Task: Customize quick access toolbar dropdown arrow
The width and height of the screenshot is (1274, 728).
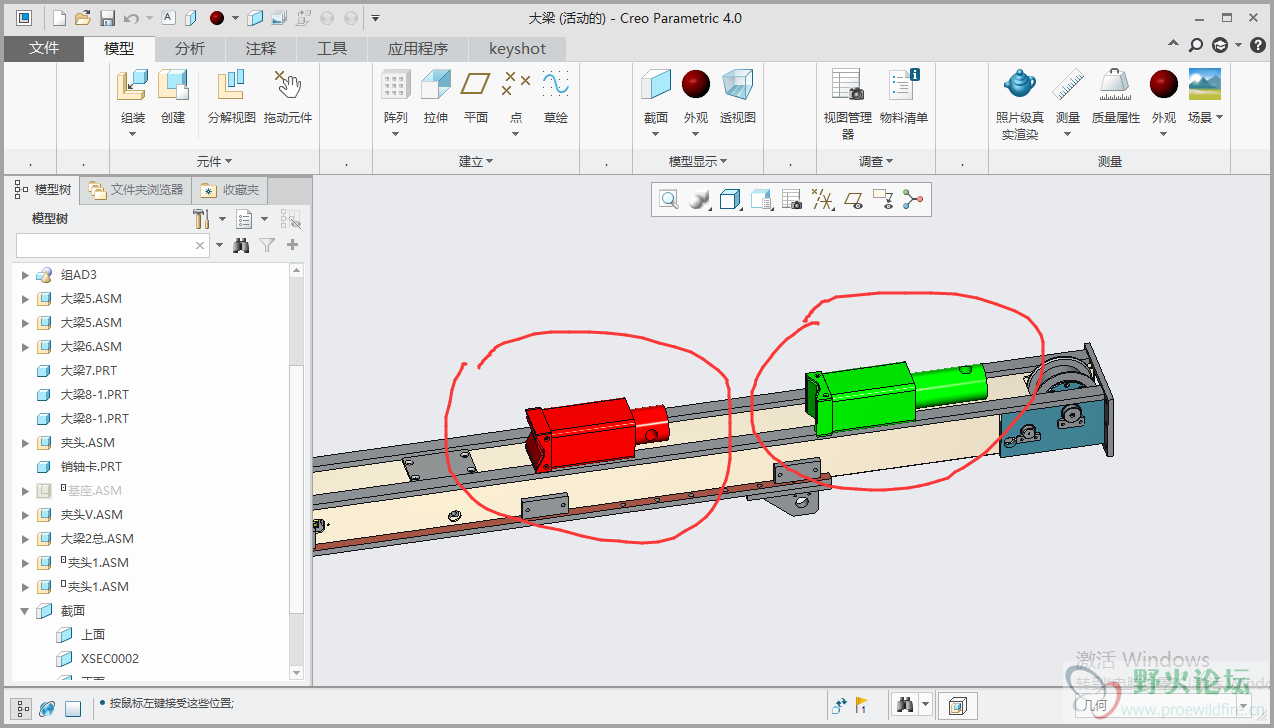Action: [375, 18]
